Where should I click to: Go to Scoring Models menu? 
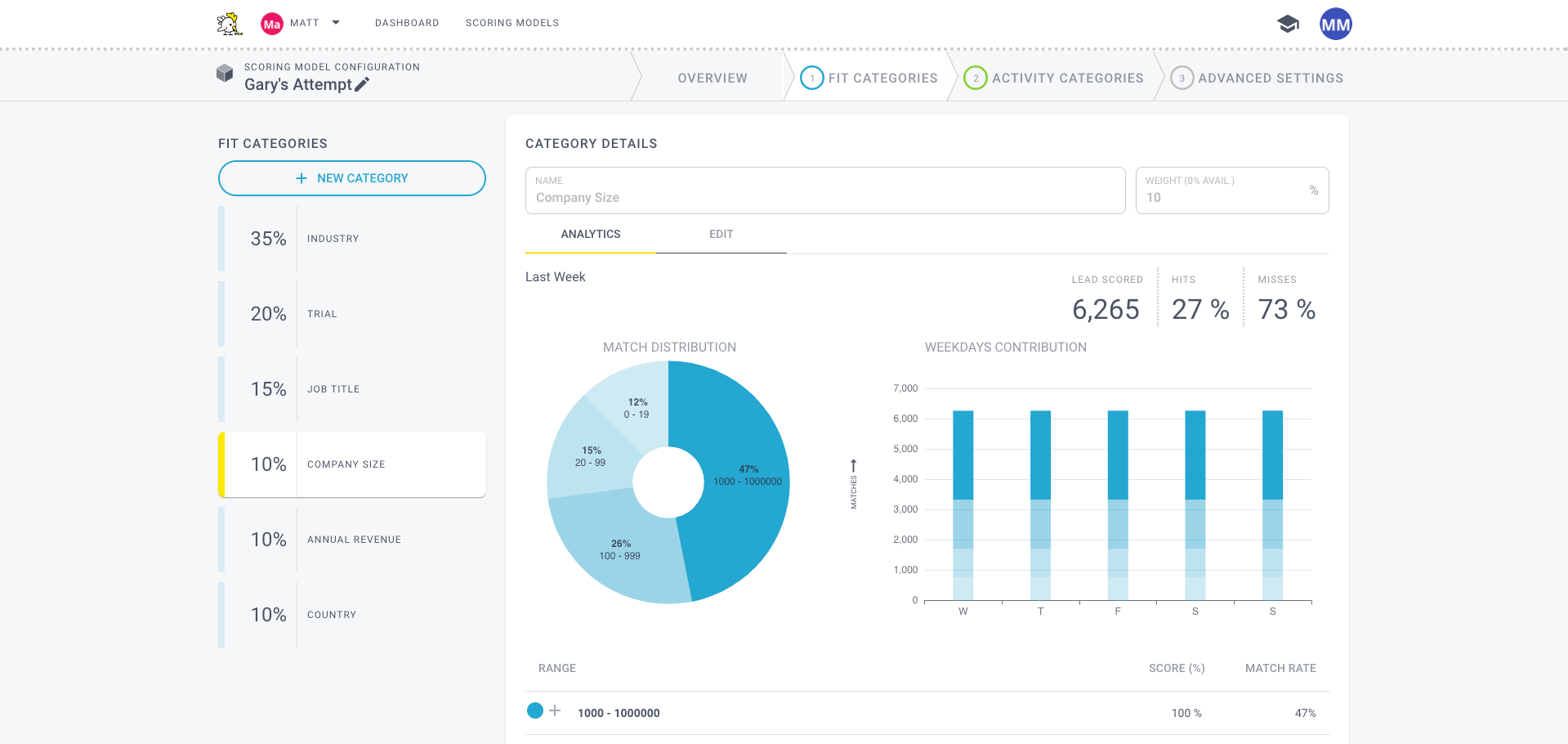(x=512, y=23)
